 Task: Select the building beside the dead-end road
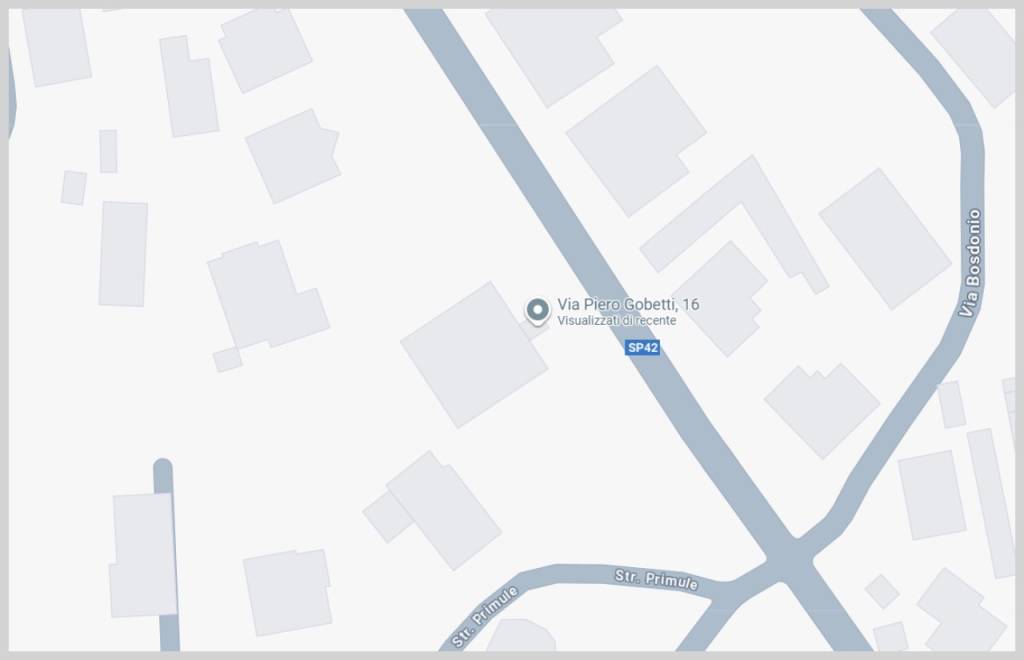click(x=142, y=555)
